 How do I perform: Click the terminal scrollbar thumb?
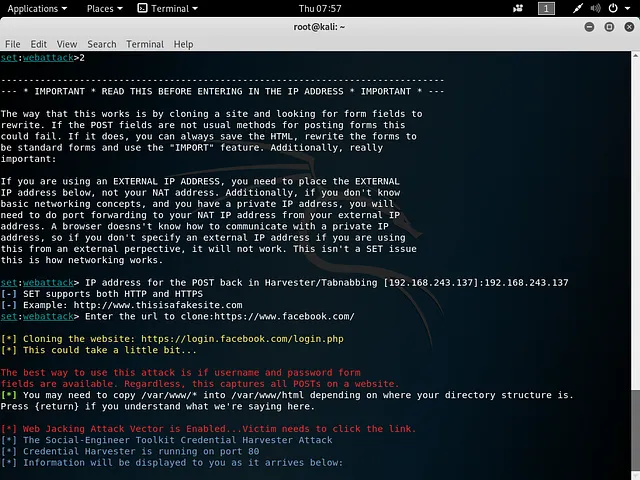[636, 428]
